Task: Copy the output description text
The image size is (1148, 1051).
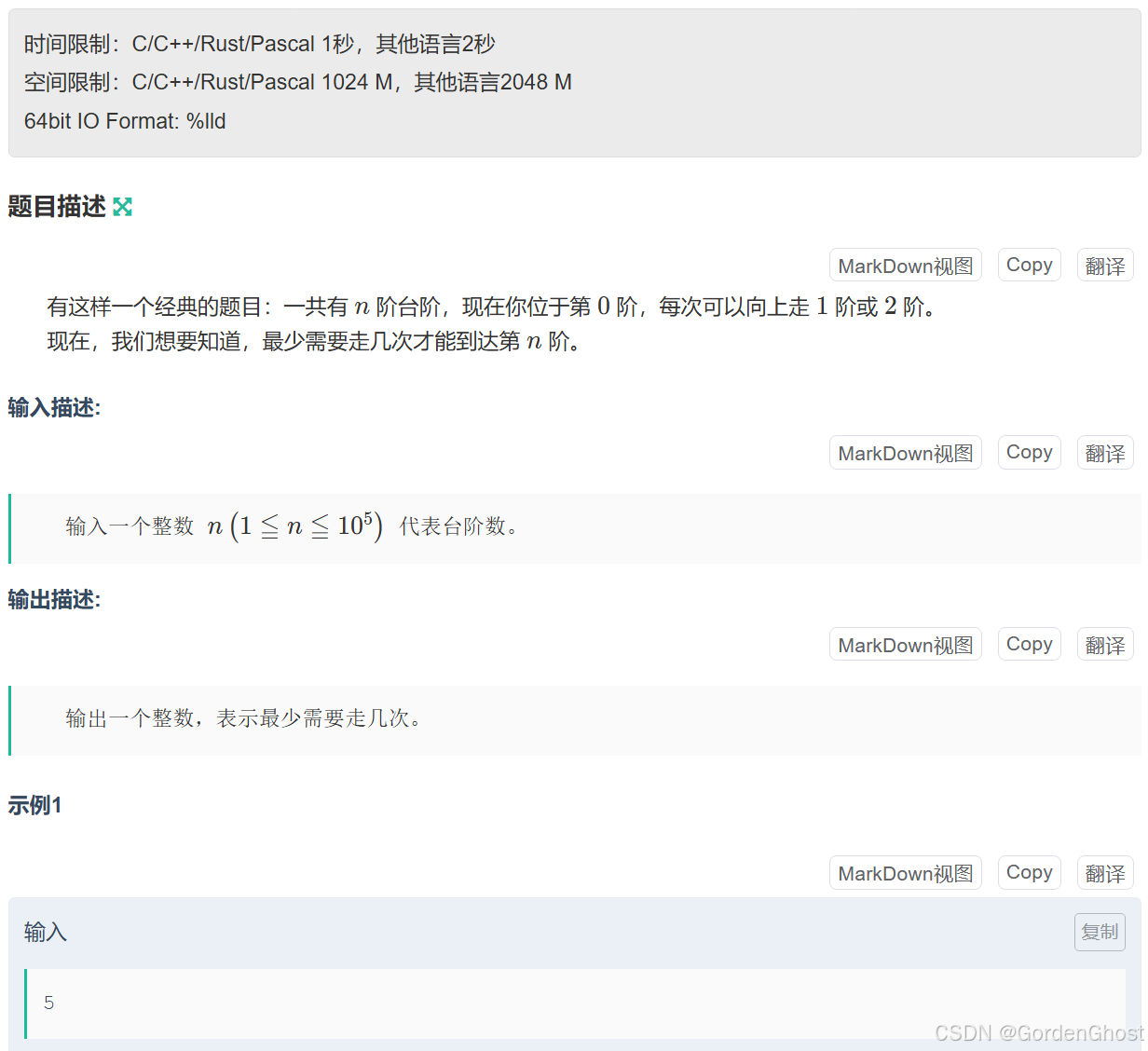Action: [1028, 644]
